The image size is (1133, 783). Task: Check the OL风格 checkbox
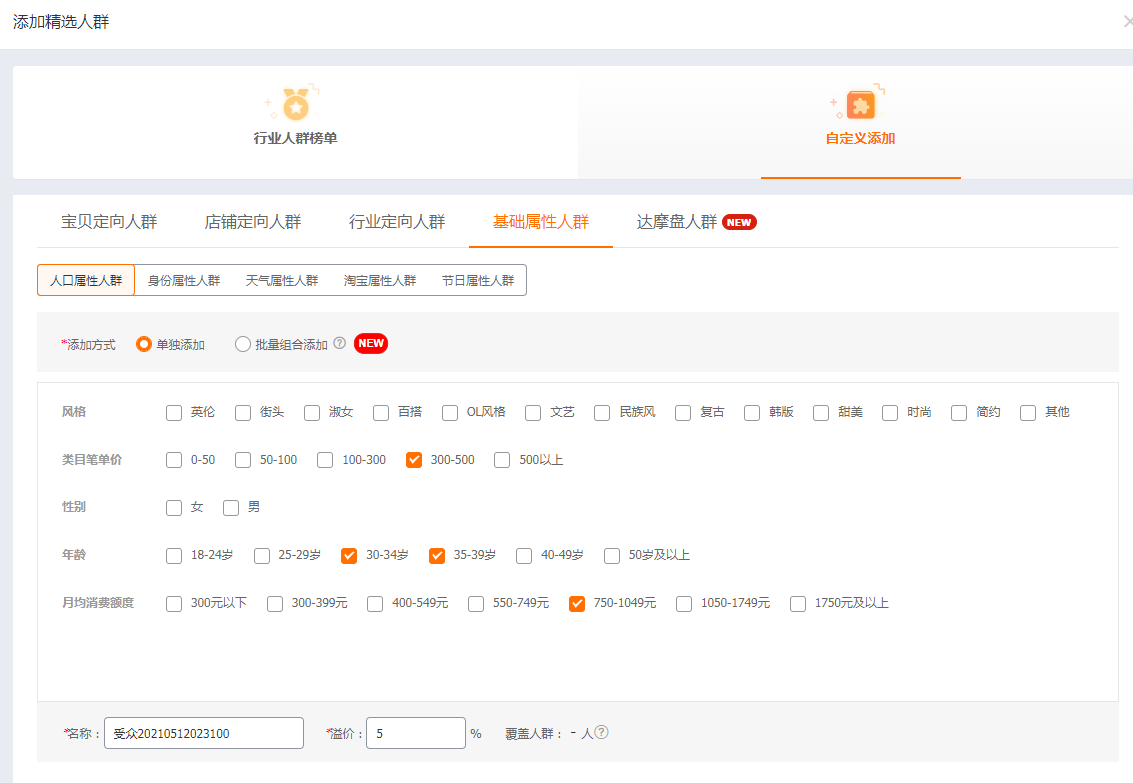coord(449,412)
